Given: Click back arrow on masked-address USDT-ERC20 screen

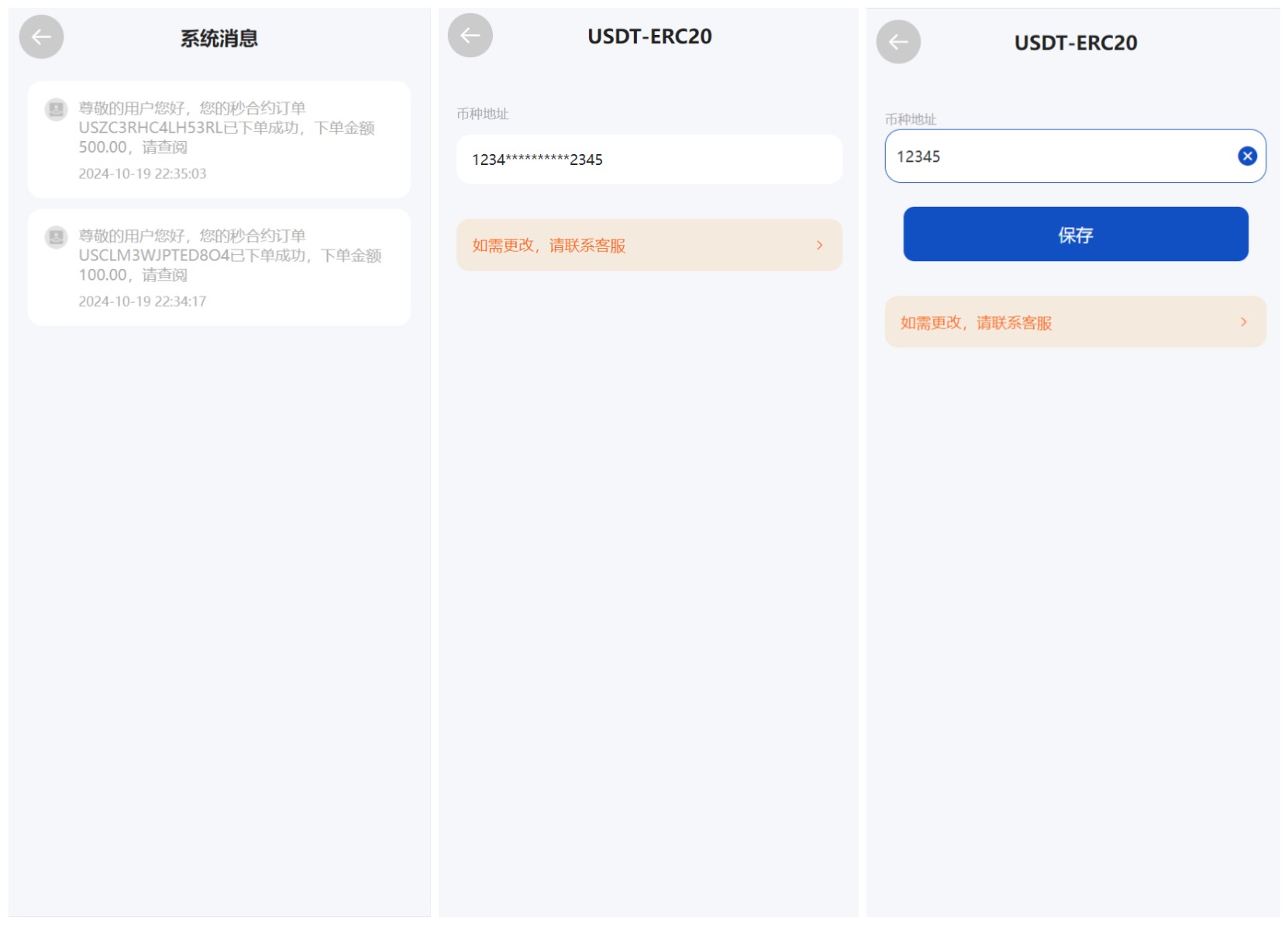Looking at the screenshot, I should coord(470,35).
